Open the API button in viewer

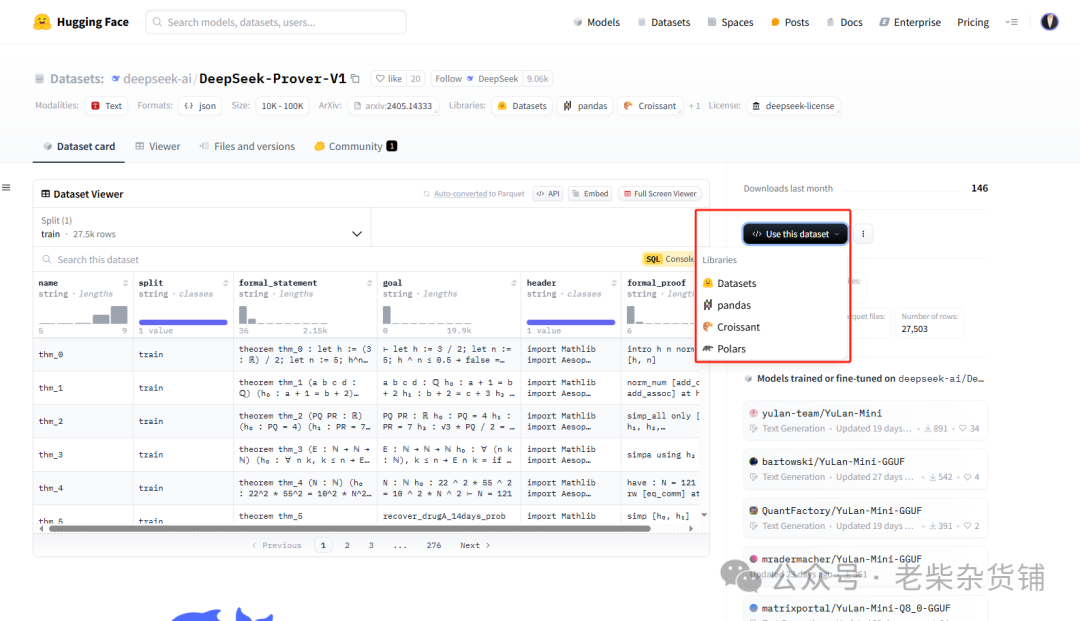[548, 193]
